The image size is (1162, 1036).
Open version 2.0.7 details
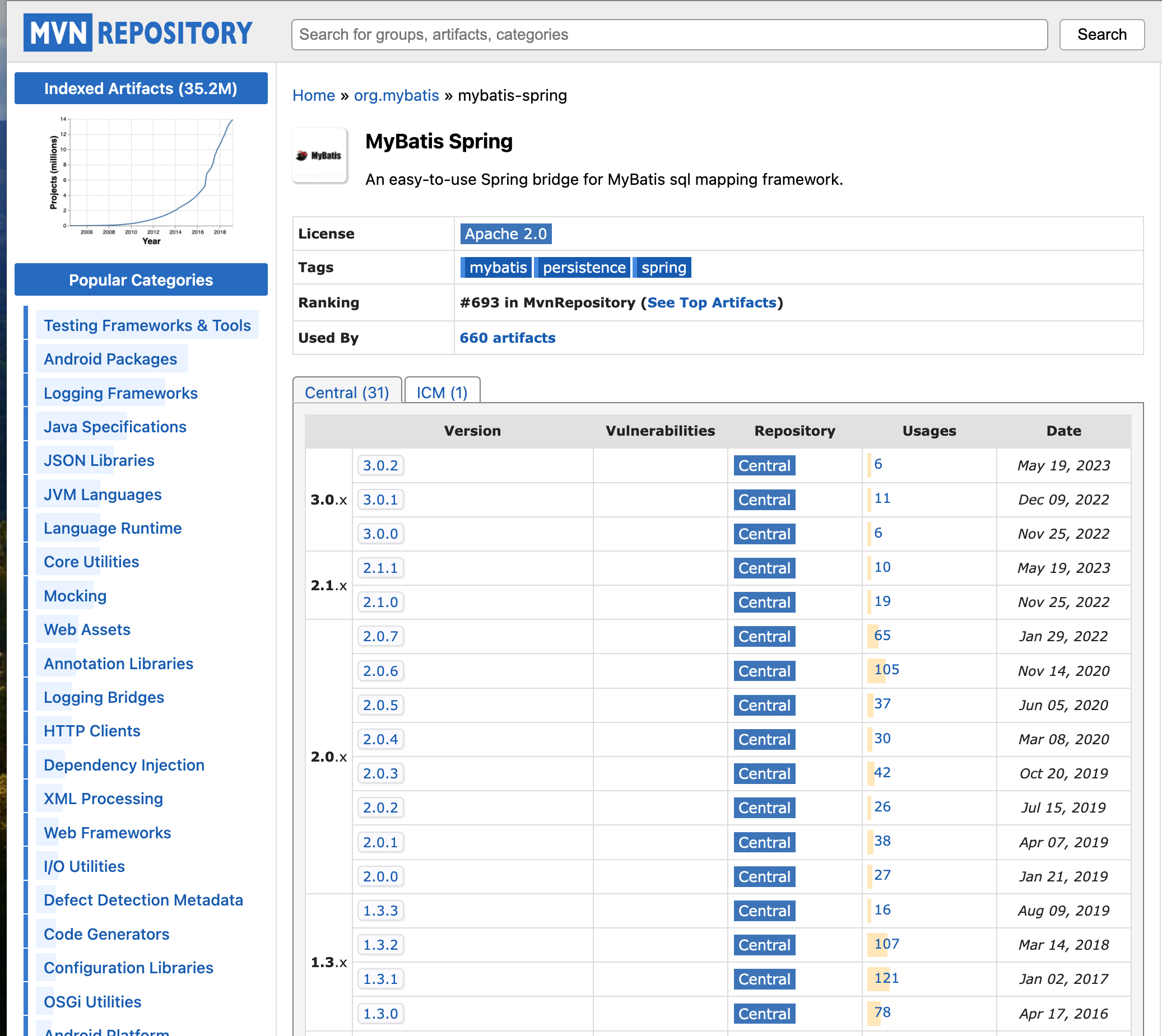click(380, 636)
